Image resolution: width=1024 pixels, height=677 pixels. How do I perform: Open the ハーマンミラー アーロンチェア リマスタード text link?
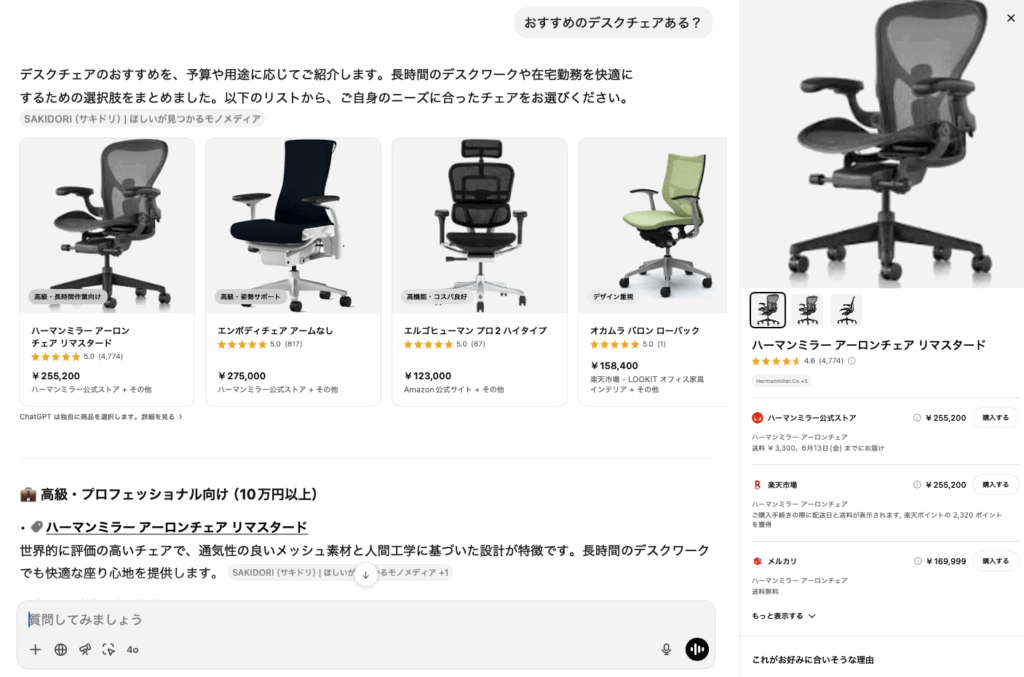[176, 527]
